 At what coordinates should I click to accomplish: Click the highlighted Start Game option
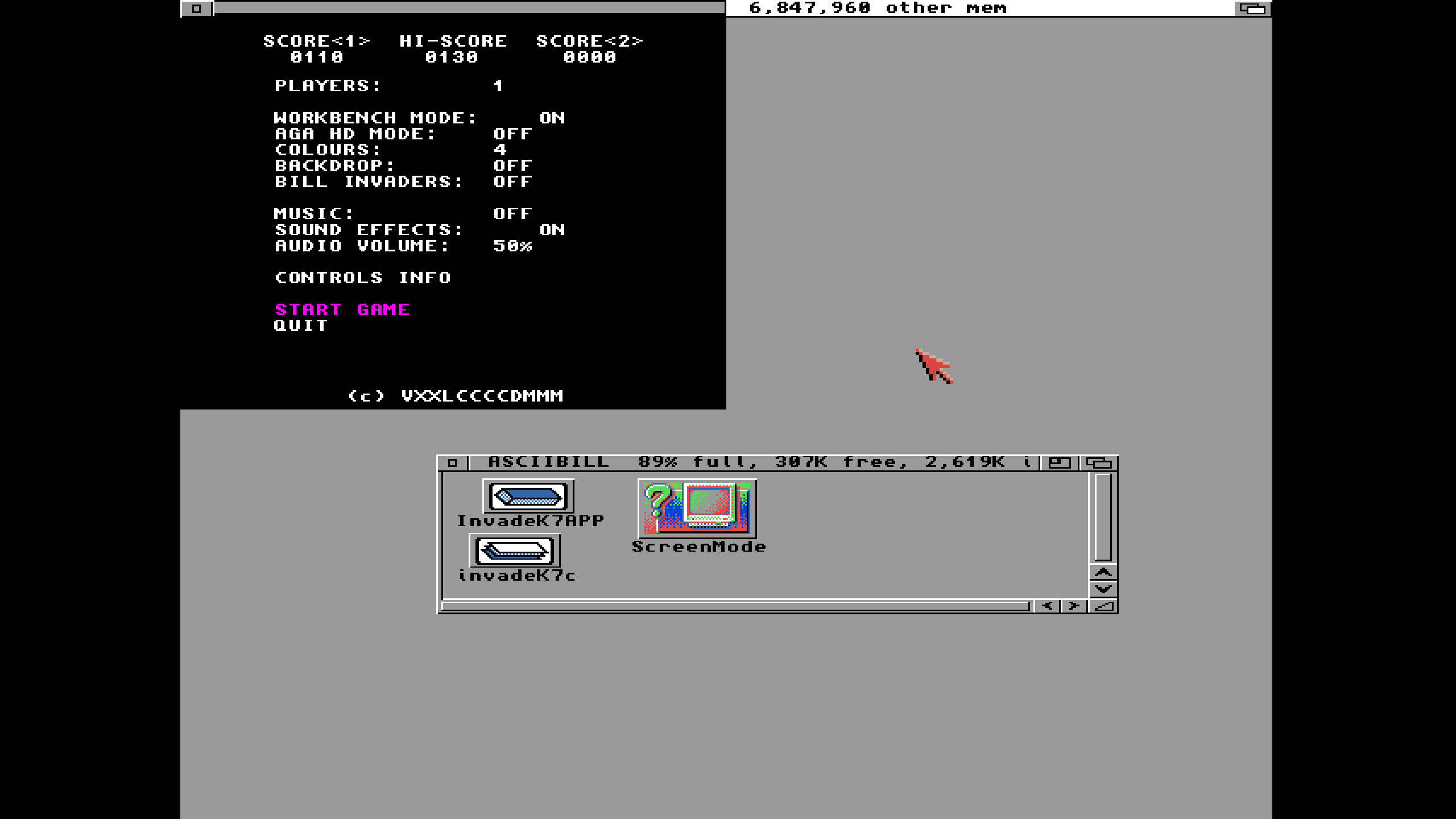[342, 309]
